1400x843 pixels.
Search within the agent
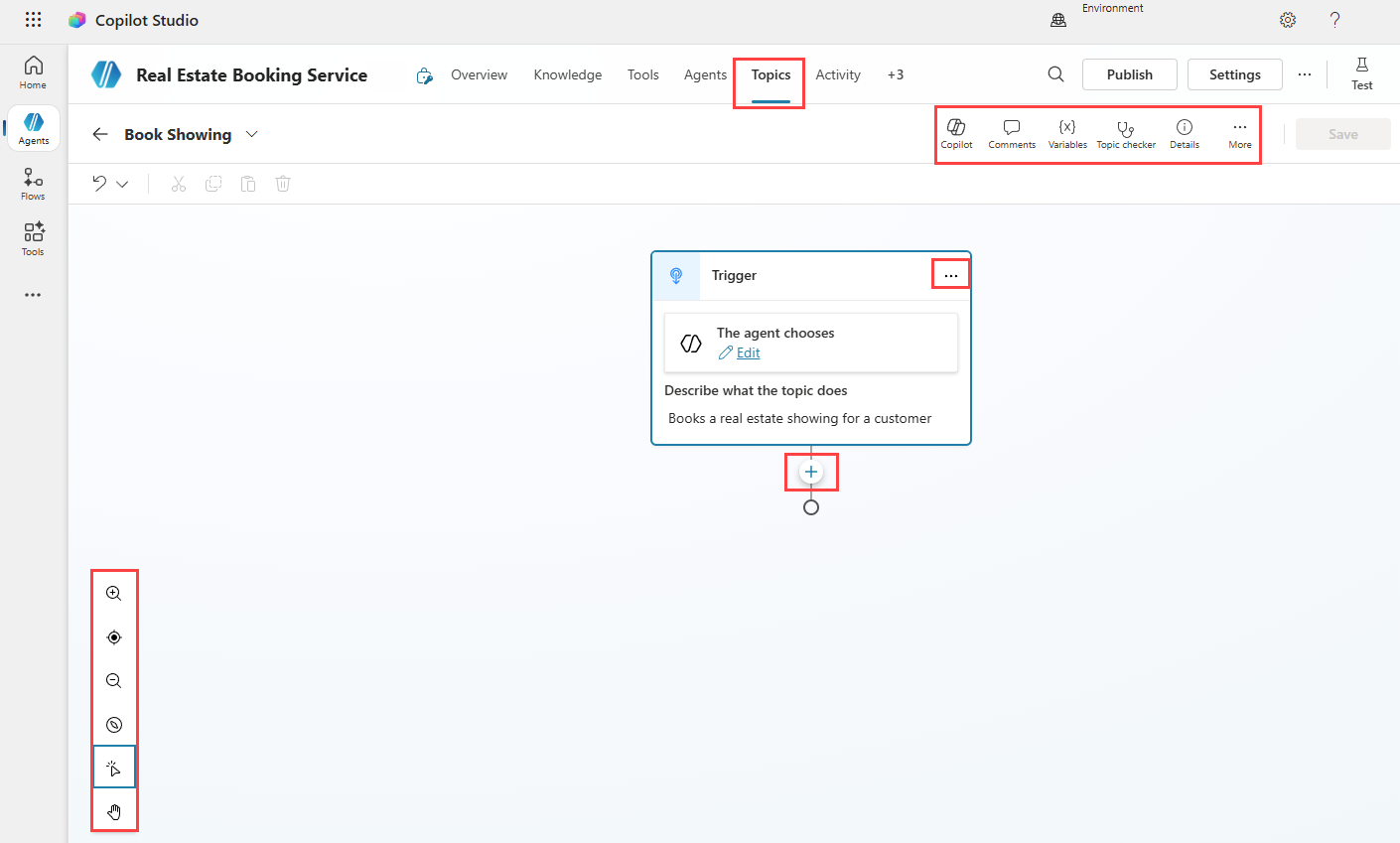pyautogui.click(x=1055, y=74)
